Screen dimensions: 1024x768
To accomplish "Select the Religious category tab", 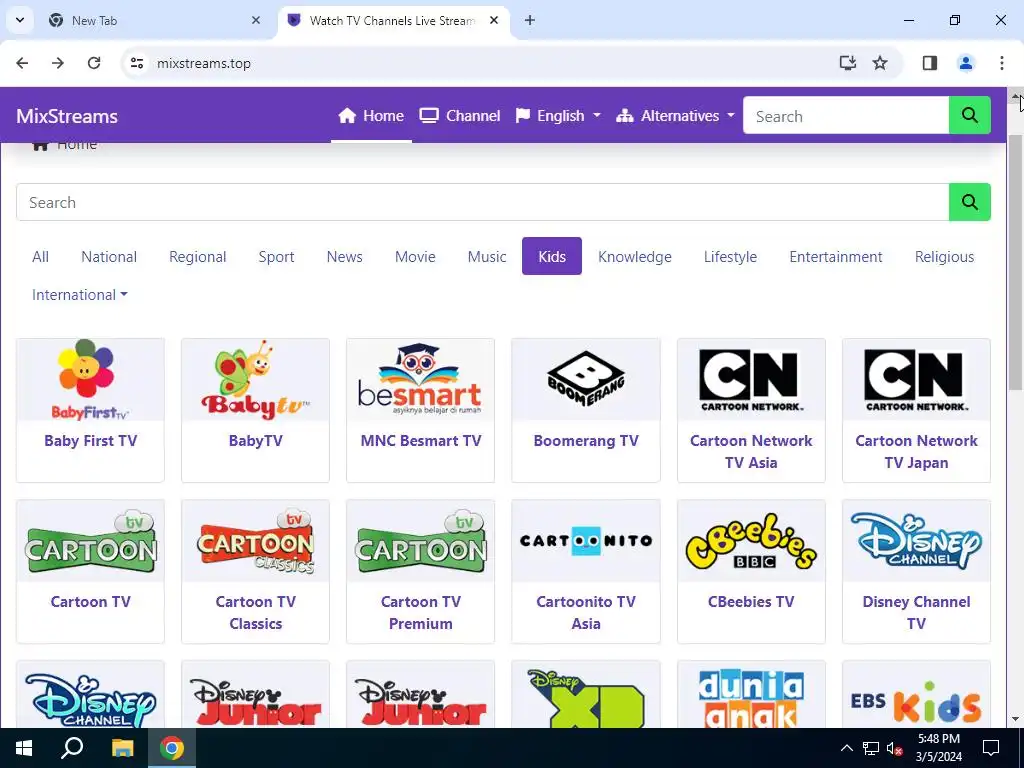I will click(944, 257).
